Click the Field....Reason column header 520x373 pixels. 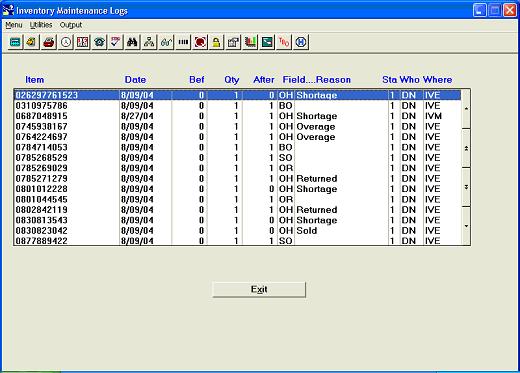[x=317, y=80]
